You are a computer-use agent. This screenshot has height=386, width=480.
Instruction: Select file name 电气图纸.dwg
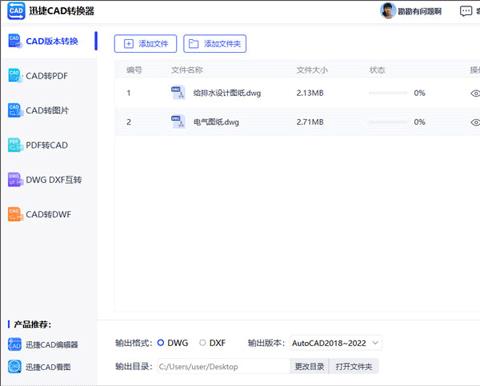[x=216, y=122]
